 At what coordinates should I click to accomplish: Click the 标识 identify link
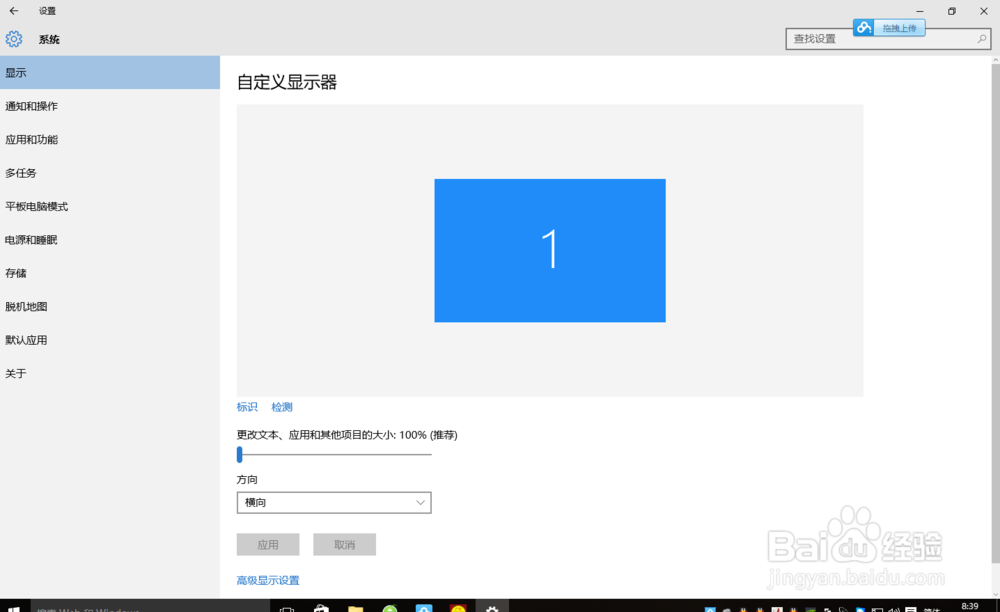tap(246, 407)
